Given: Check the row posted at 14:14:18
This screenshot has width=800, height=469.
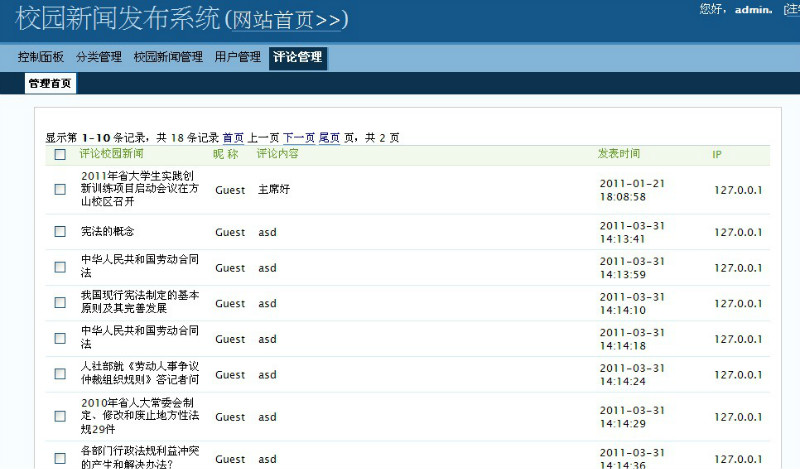Looking at the screenshot, I should point(60,338).
